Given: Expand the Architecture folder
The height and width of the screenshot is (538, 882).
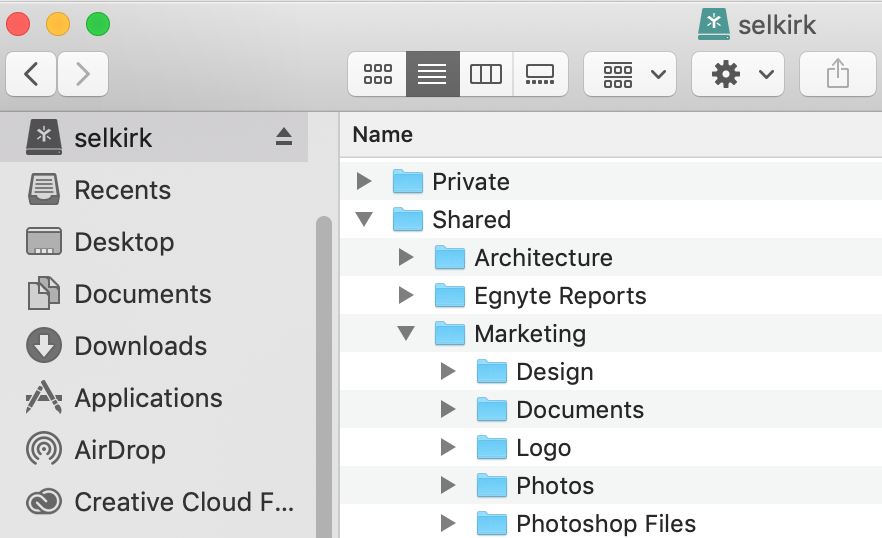Looking at the screenshot, I should [x=406, y=257].
